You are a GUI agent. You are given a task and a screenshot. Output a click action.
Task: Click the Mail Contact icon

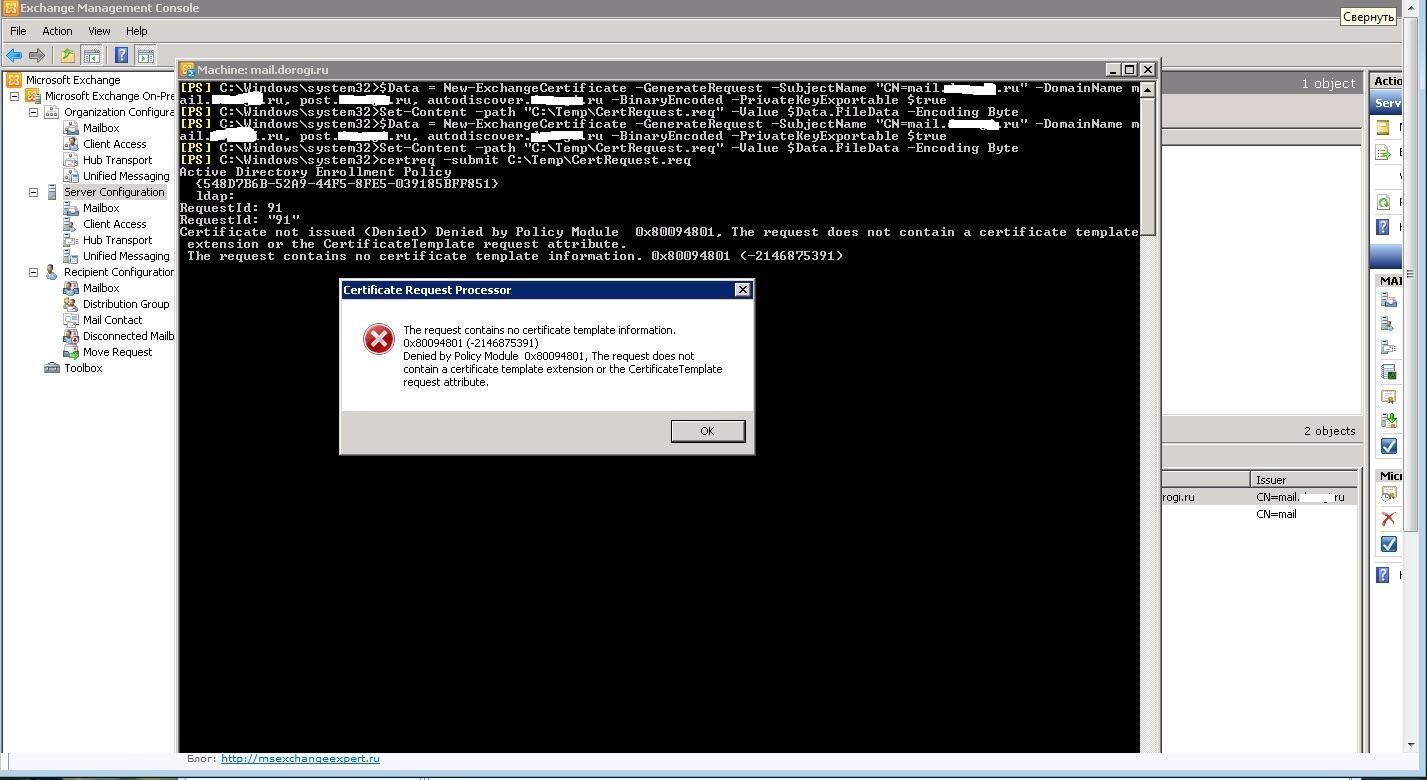pos(71,320)
